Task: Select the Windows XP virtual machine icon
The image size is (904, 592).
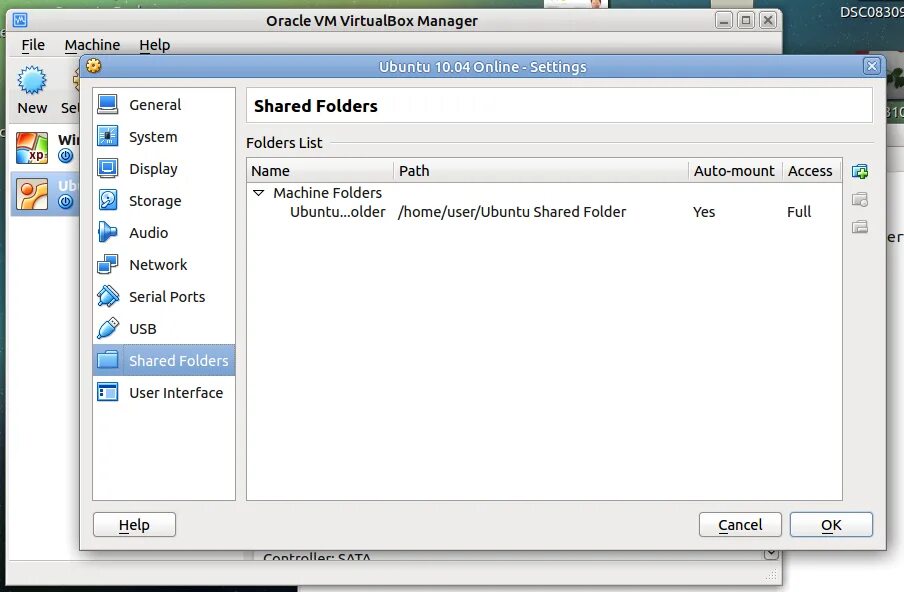Action: 32,148
